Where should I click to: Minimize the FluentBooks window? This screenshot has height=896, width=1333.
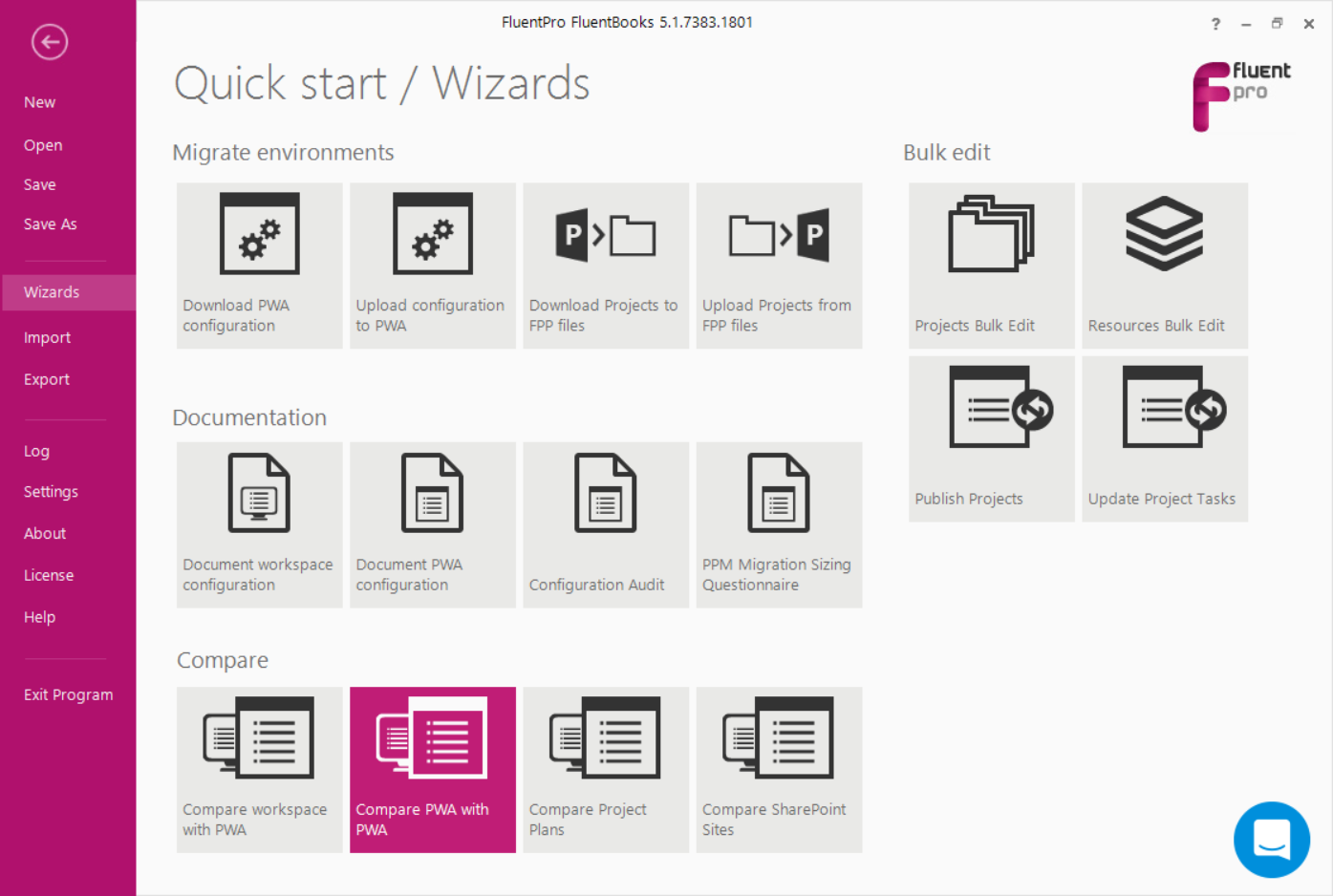[1246, 24]
